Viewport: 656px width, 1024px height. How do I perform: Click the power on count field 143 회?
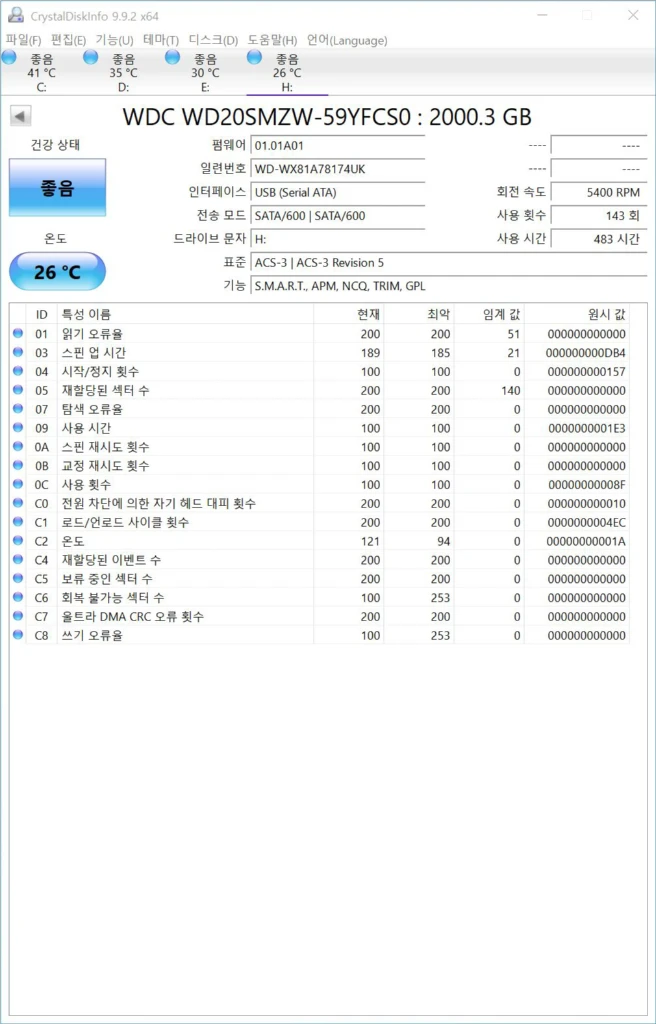click(x=599, y=216)
